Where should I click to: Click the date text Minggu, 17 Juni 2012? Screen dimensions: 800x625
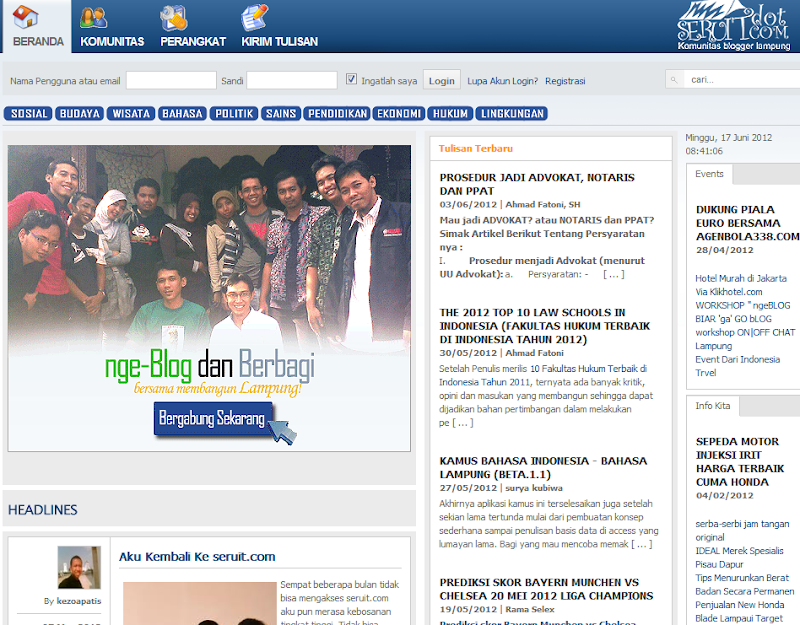point(729,138)
